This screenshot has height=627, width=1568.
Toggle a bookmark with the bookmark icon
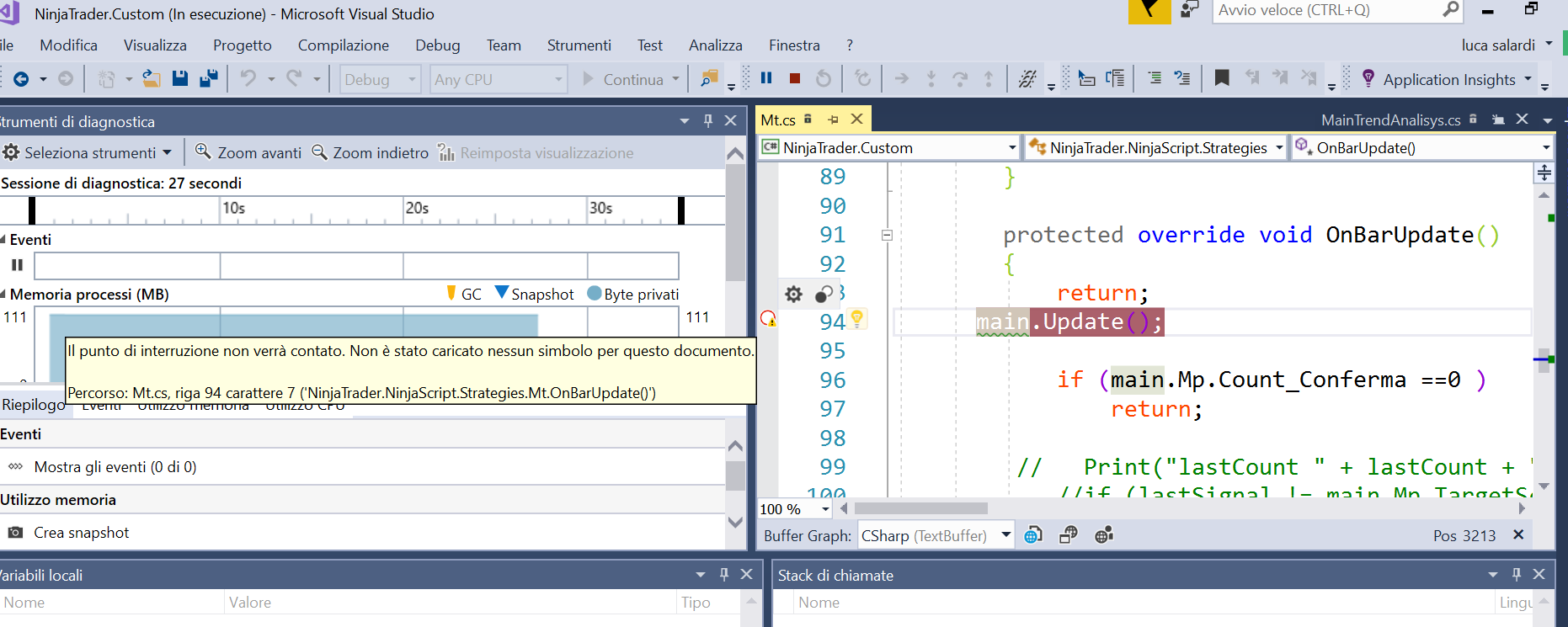point(1222,78)
